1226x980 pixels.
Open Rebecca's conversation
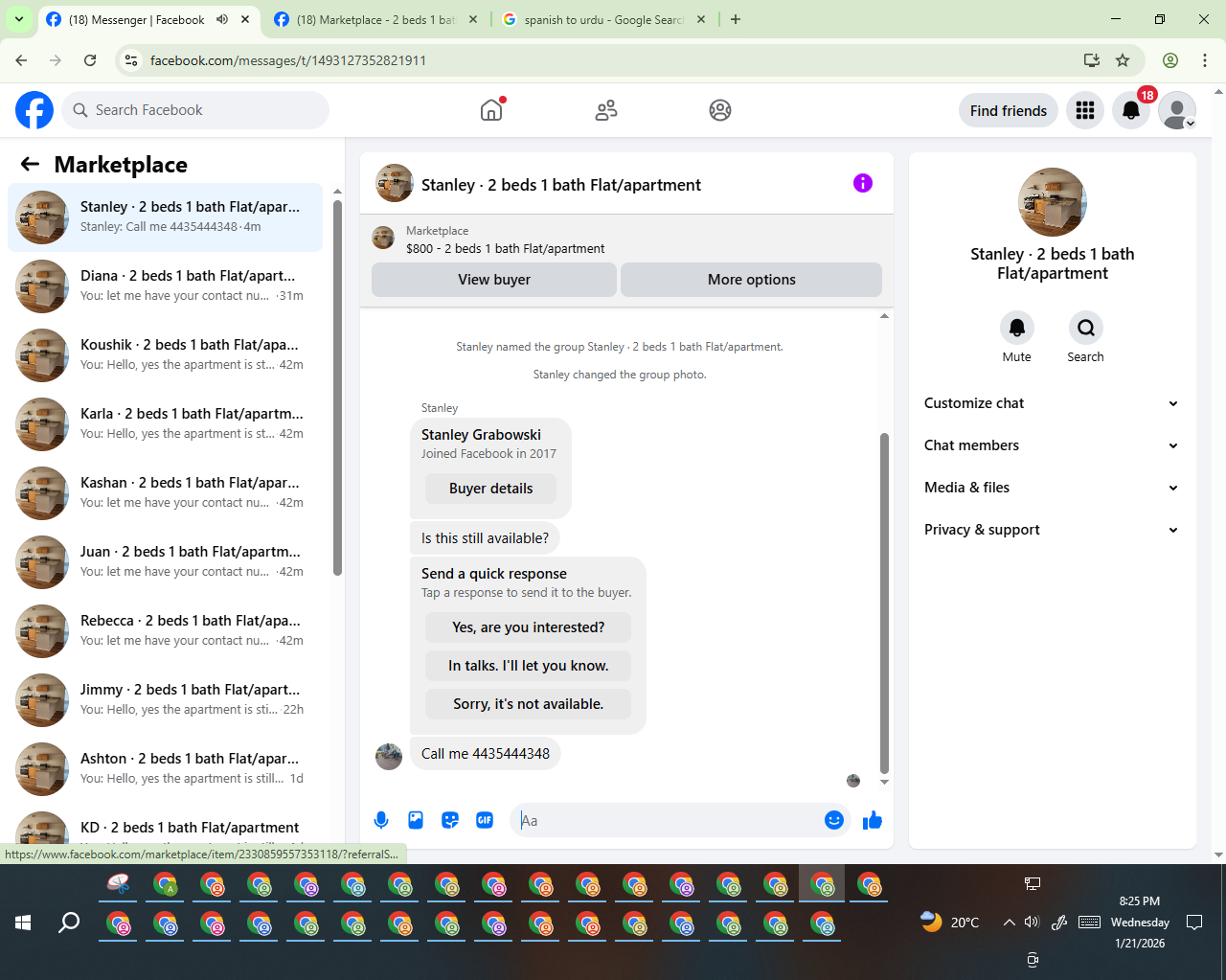pos(165,631)
